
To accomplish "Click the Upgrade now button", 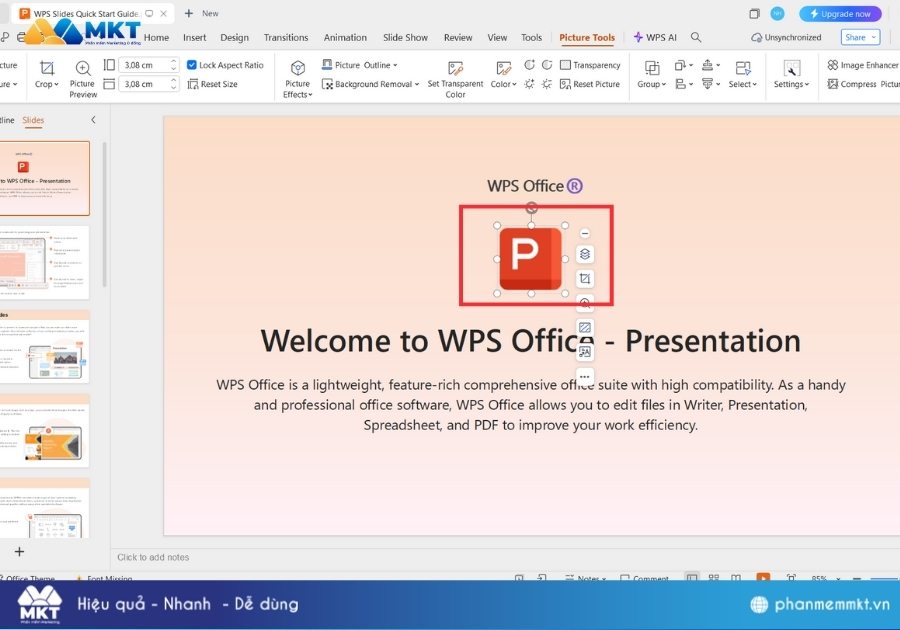I will click(x=840, y=14).
